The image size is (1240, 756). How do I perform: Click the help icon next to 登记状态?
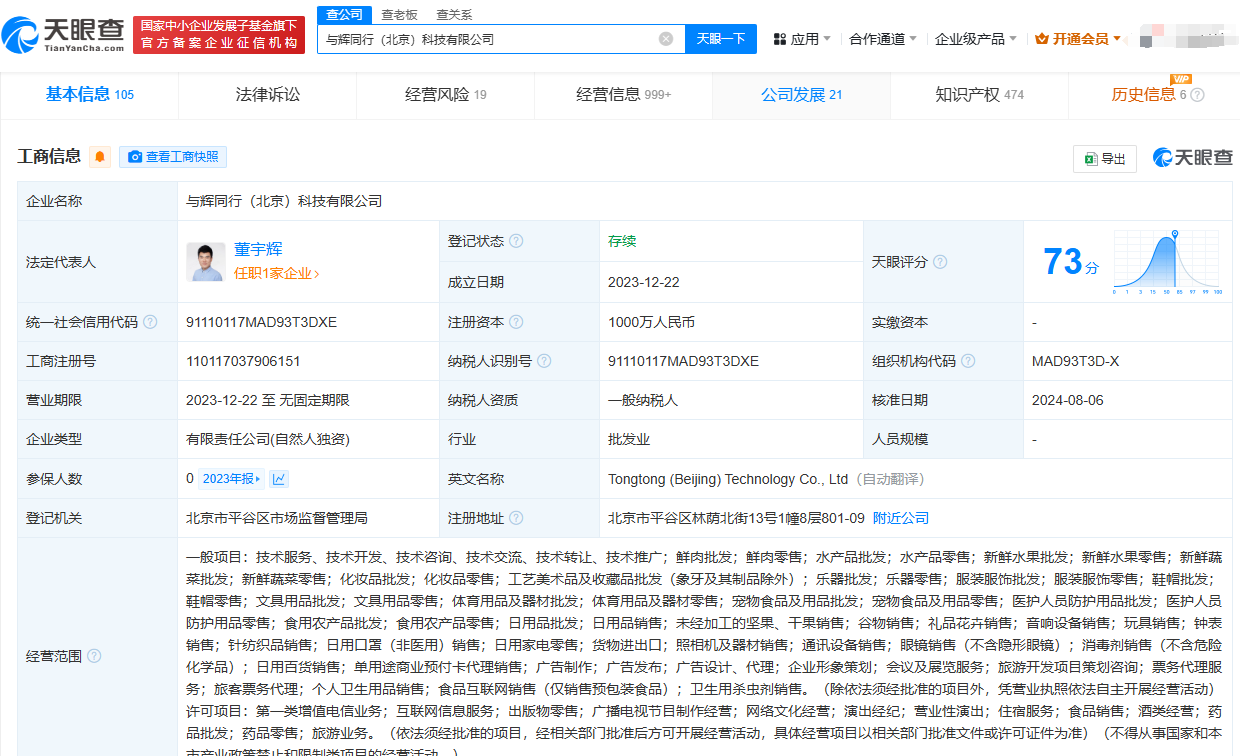[516, 241]
